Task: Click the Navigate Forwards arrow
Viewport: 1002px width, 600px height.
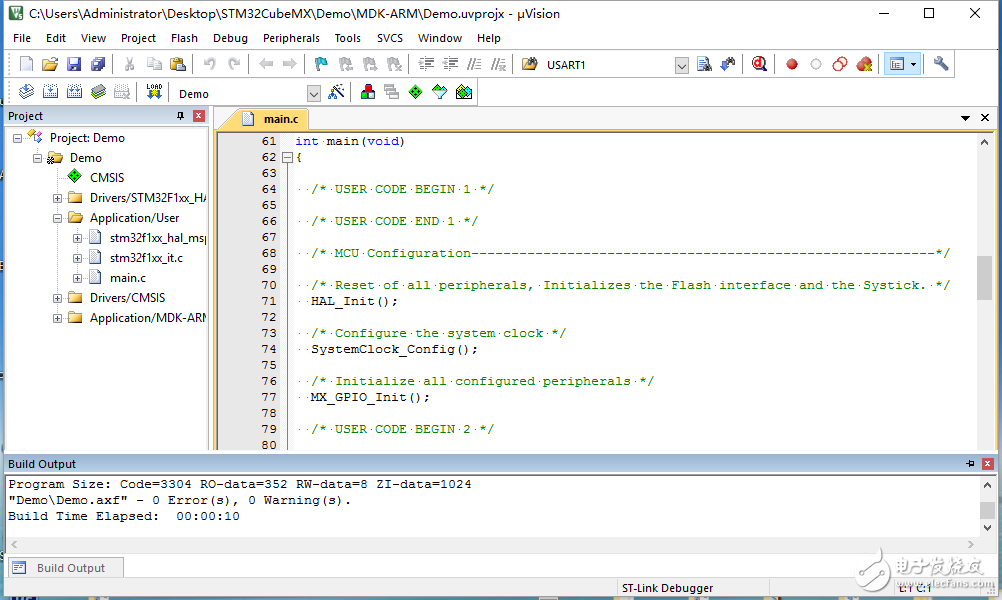Action: (289, 64)
